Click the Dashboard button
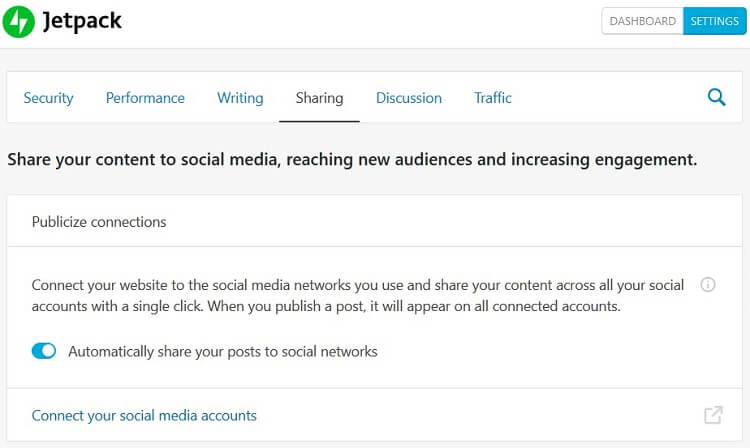This screenshot has width=750, height=448. click(642, 21)
